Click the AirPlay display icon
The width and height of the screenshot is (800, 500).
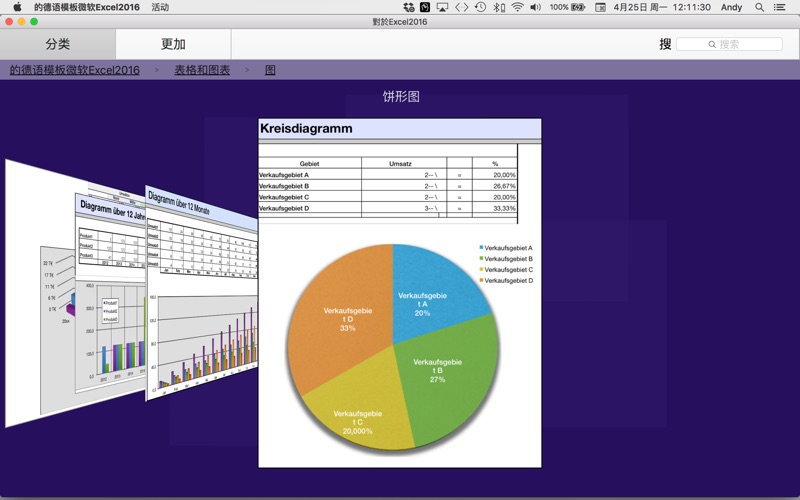click(x=443, y=7)
